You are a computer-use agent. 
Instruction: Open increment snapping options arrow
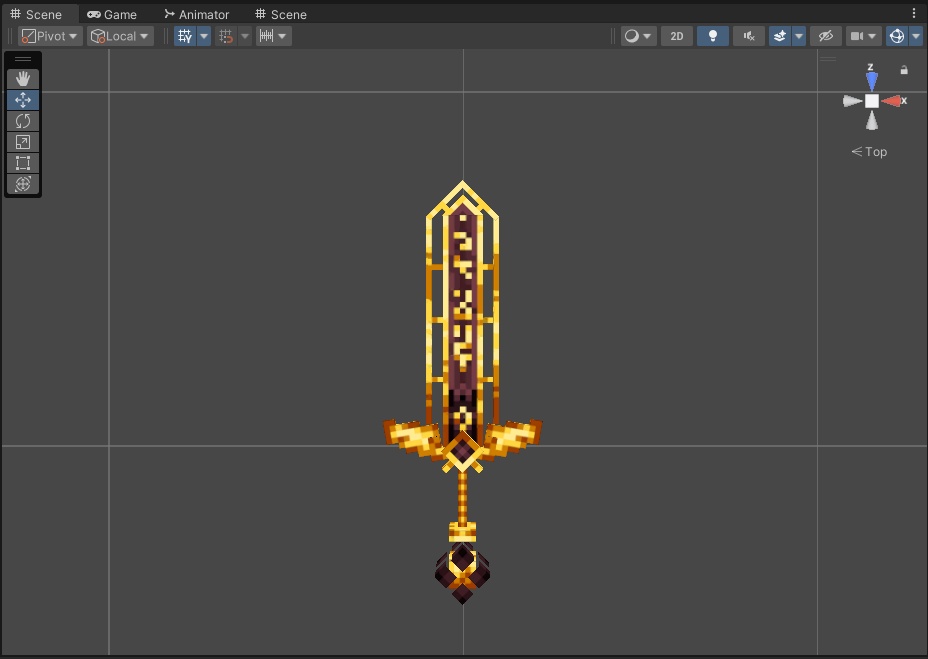point(282,36)
